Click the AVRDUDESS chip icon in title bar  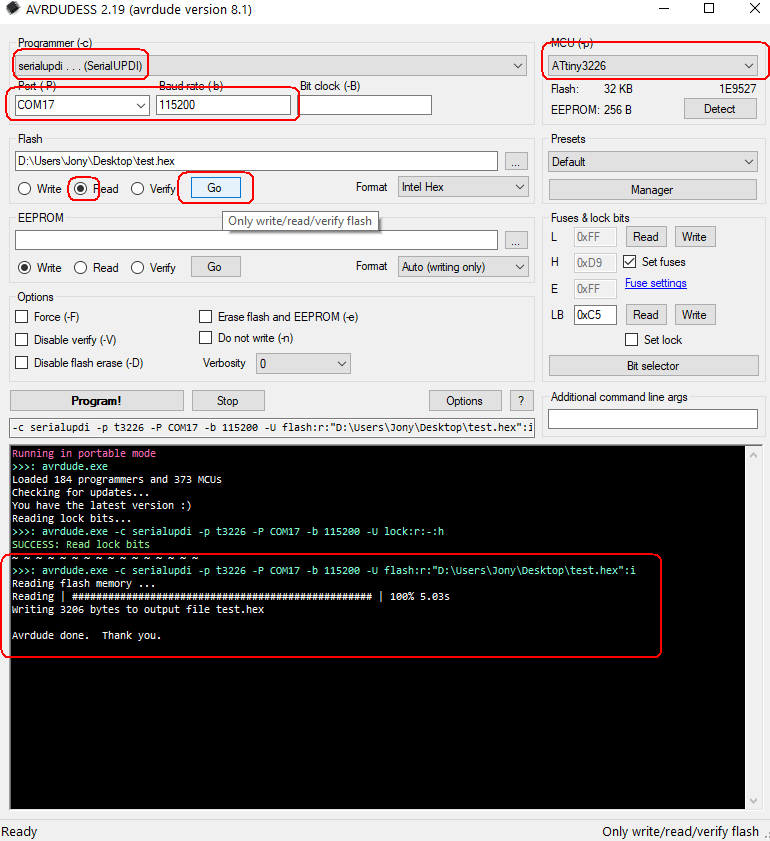point(12,9)
